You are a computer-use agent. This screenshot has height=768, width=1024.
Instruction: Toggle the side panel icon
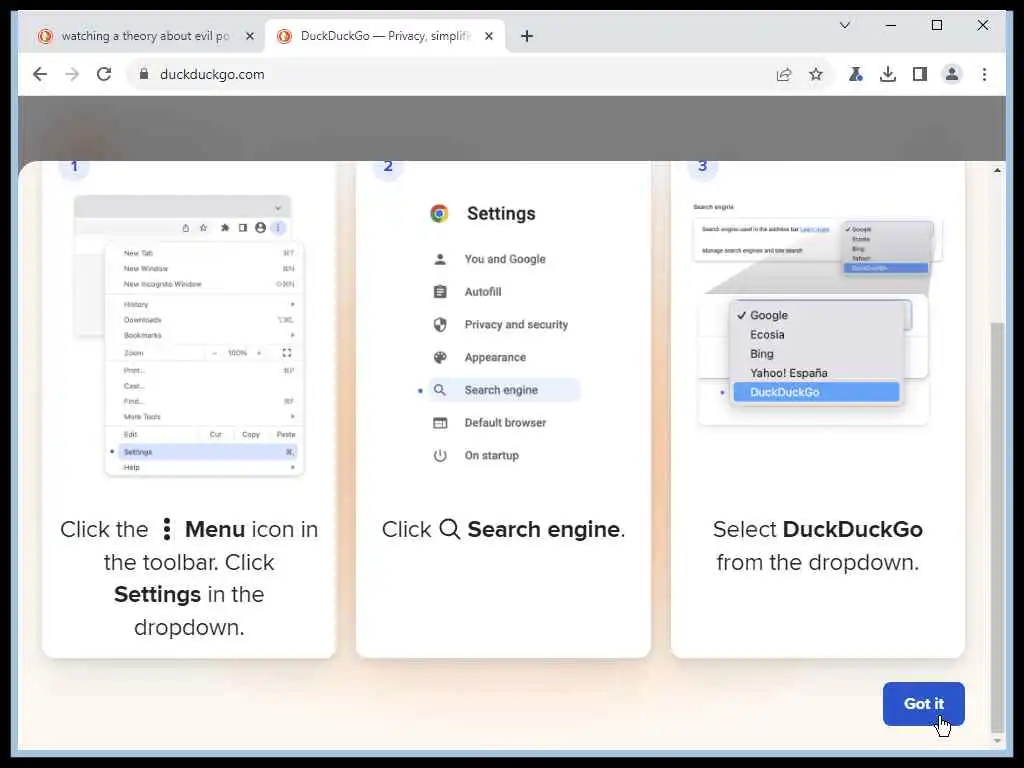coord(920,74)
